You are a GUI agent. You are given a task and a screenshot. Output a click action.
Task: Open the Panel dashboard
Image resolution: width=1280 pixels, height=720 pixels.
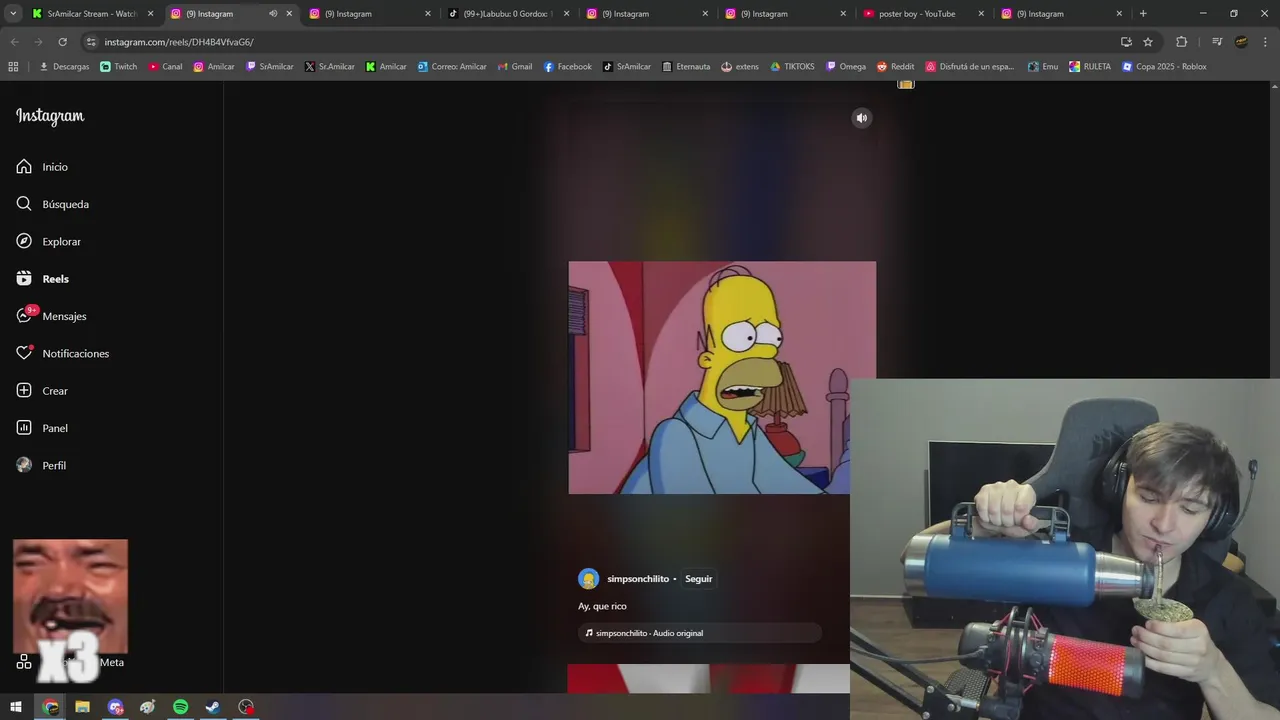pos(42,428)
